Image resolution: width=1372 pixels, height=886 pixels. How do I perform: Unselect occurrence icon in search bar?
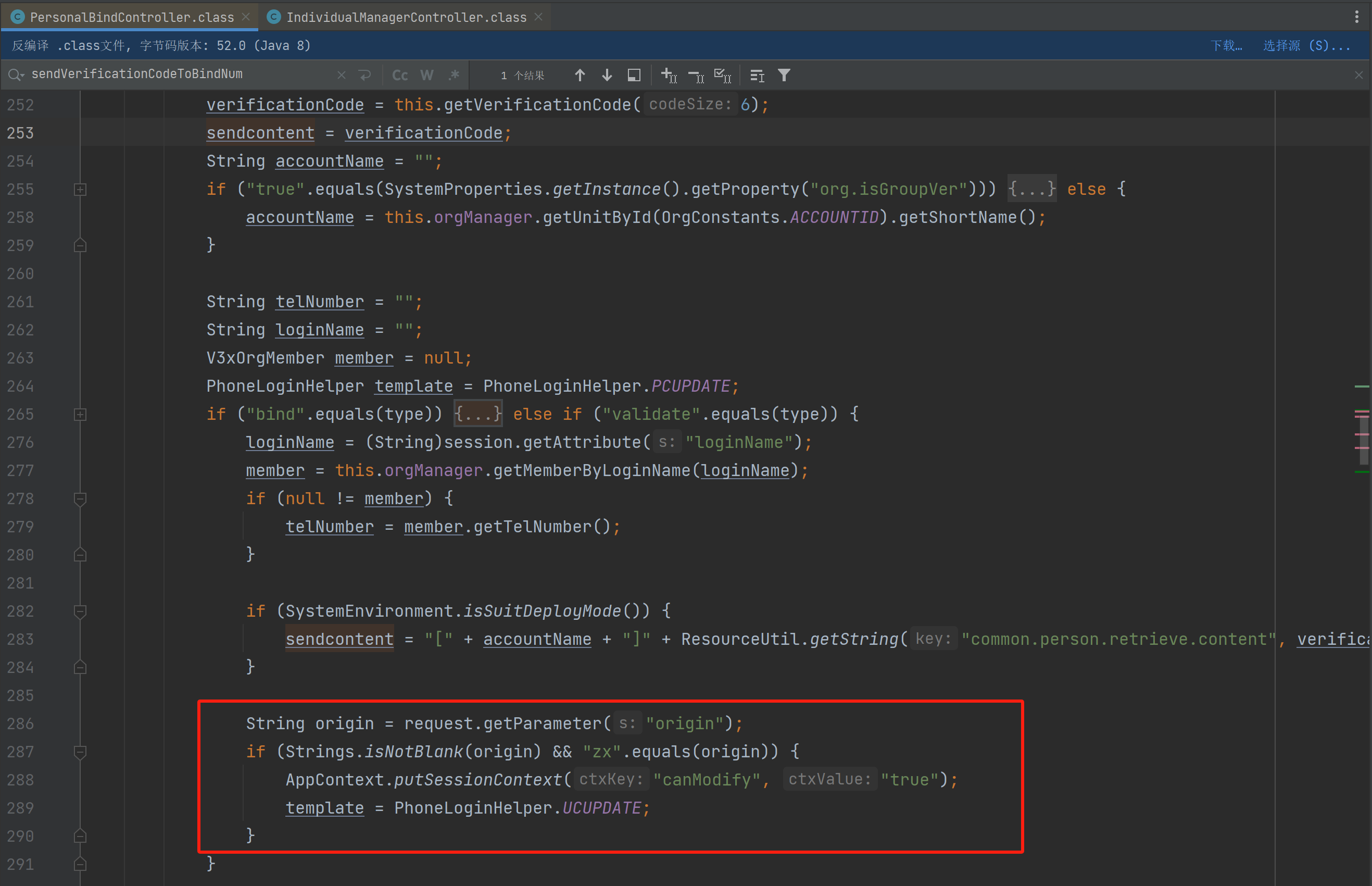click(696, 76)
